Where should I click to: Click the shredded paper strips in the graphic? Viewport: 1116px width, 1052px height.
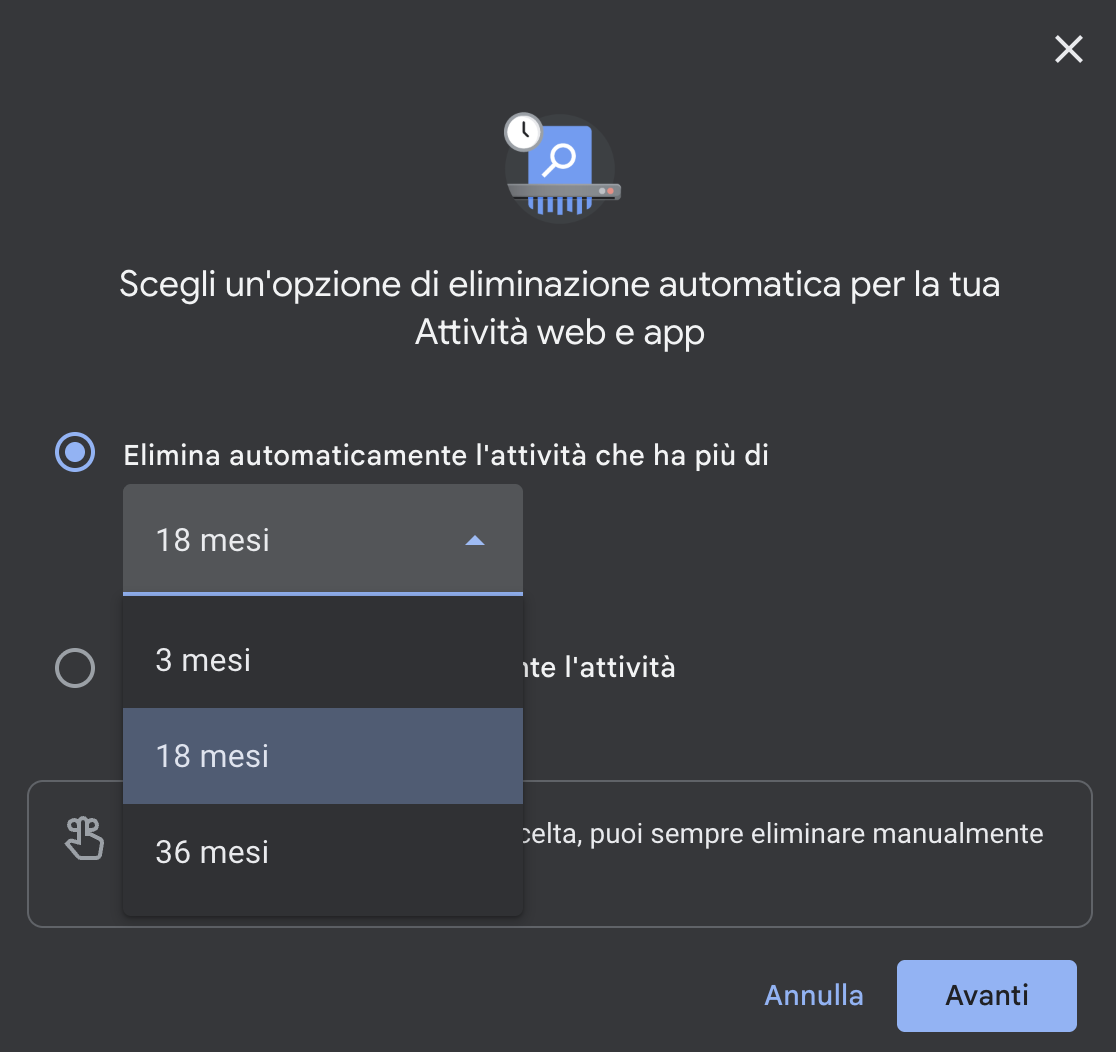pos(558,205)
